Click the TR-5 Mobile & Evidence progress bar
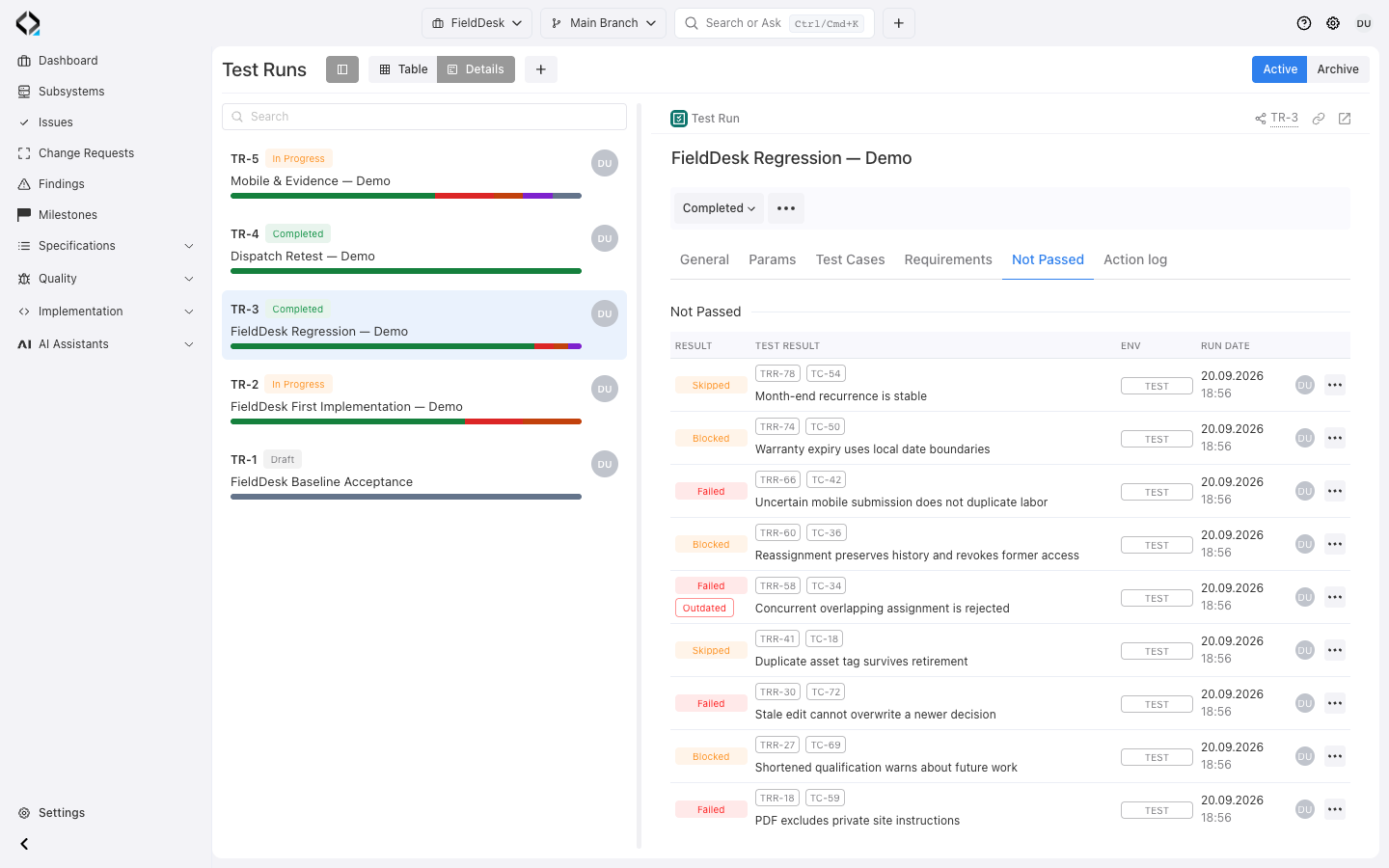 click(x=406, y=196)
